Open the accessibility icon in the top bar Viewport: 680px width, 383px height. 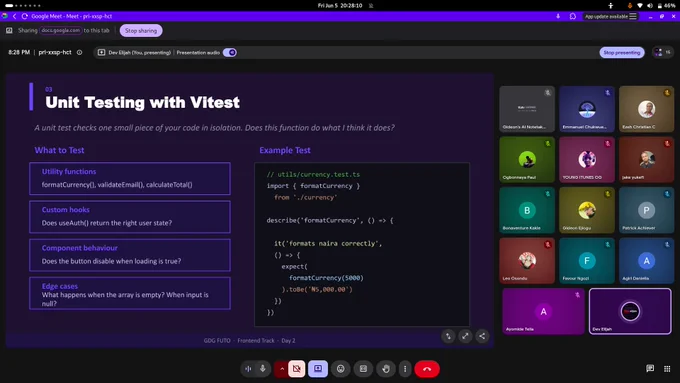pos(611,6)
